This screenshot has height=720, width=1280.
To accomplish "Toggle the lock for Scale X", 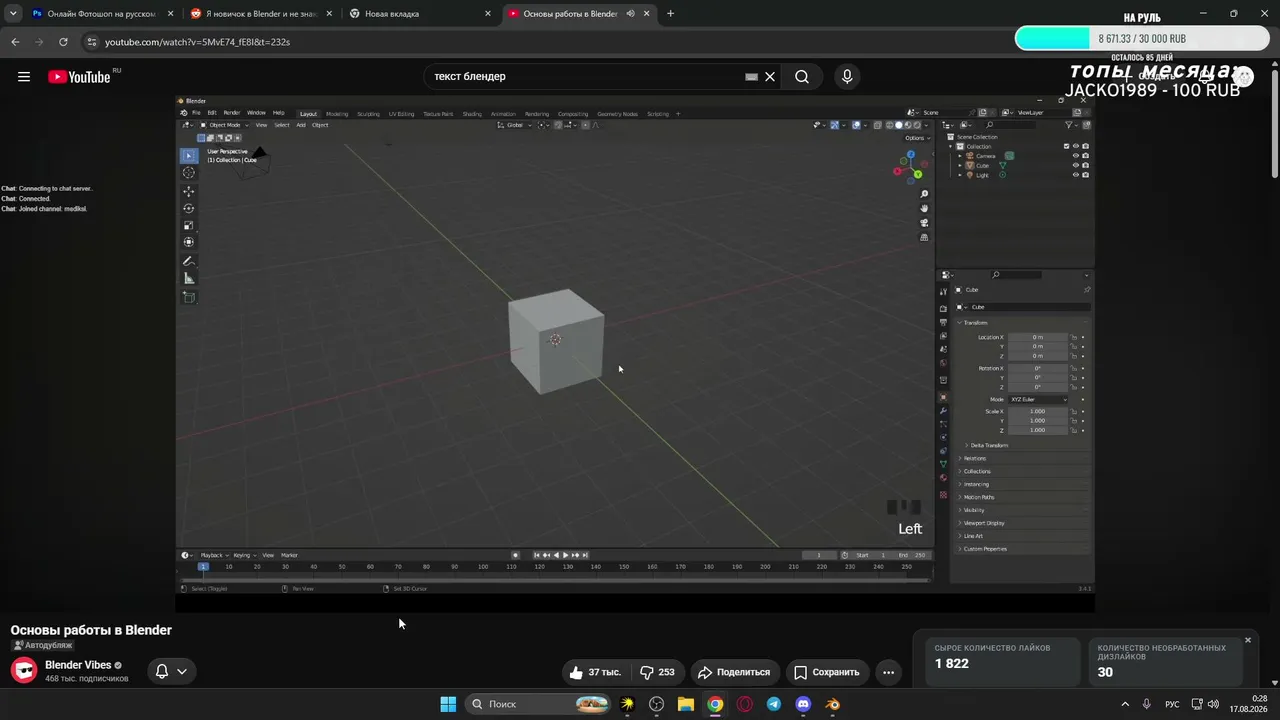I will pyautogui.click(x=1074, y=412).
